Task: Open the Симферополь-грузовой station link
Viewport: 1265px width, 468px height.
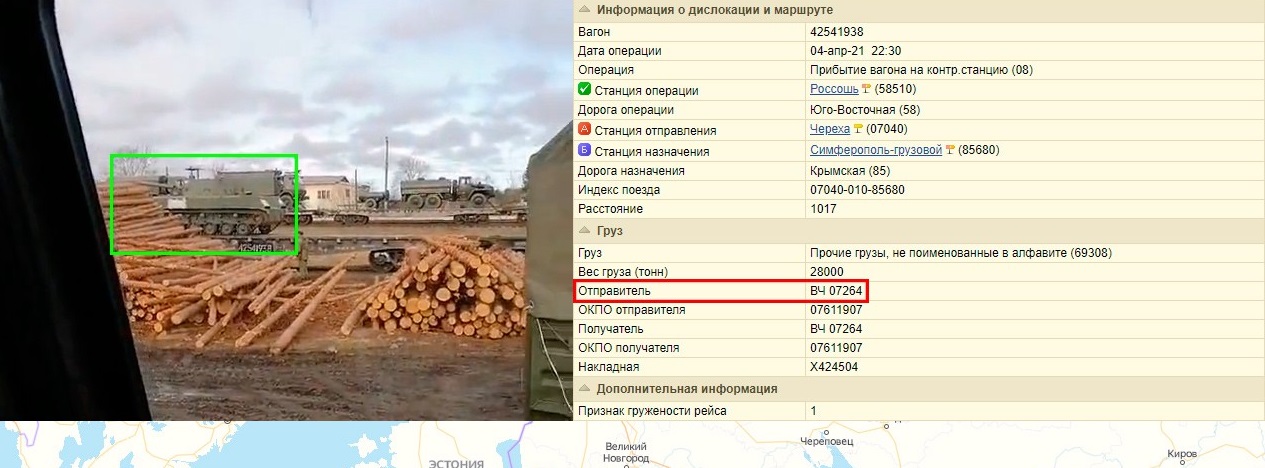Action: click(x=876, y=150)
